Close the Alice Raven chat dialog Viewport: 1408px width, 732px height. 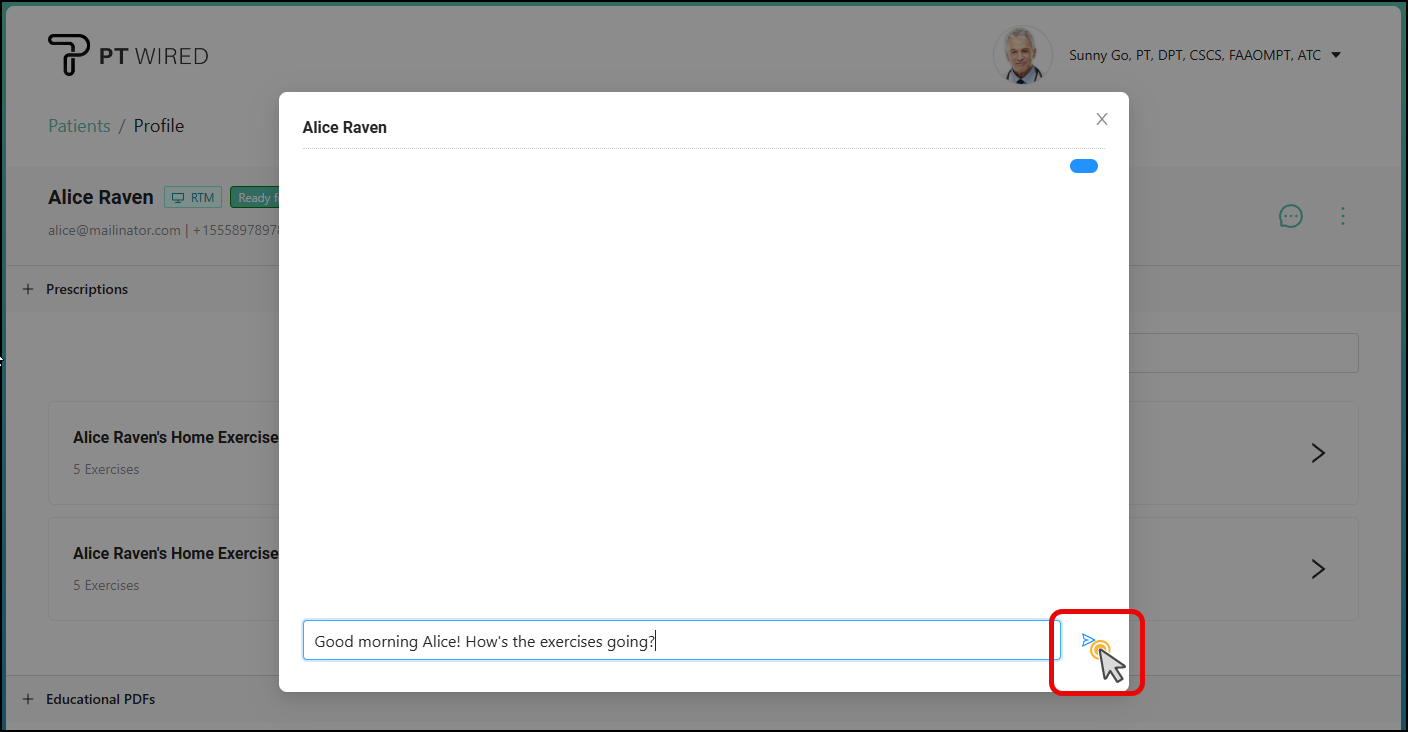click(1101, 119)
